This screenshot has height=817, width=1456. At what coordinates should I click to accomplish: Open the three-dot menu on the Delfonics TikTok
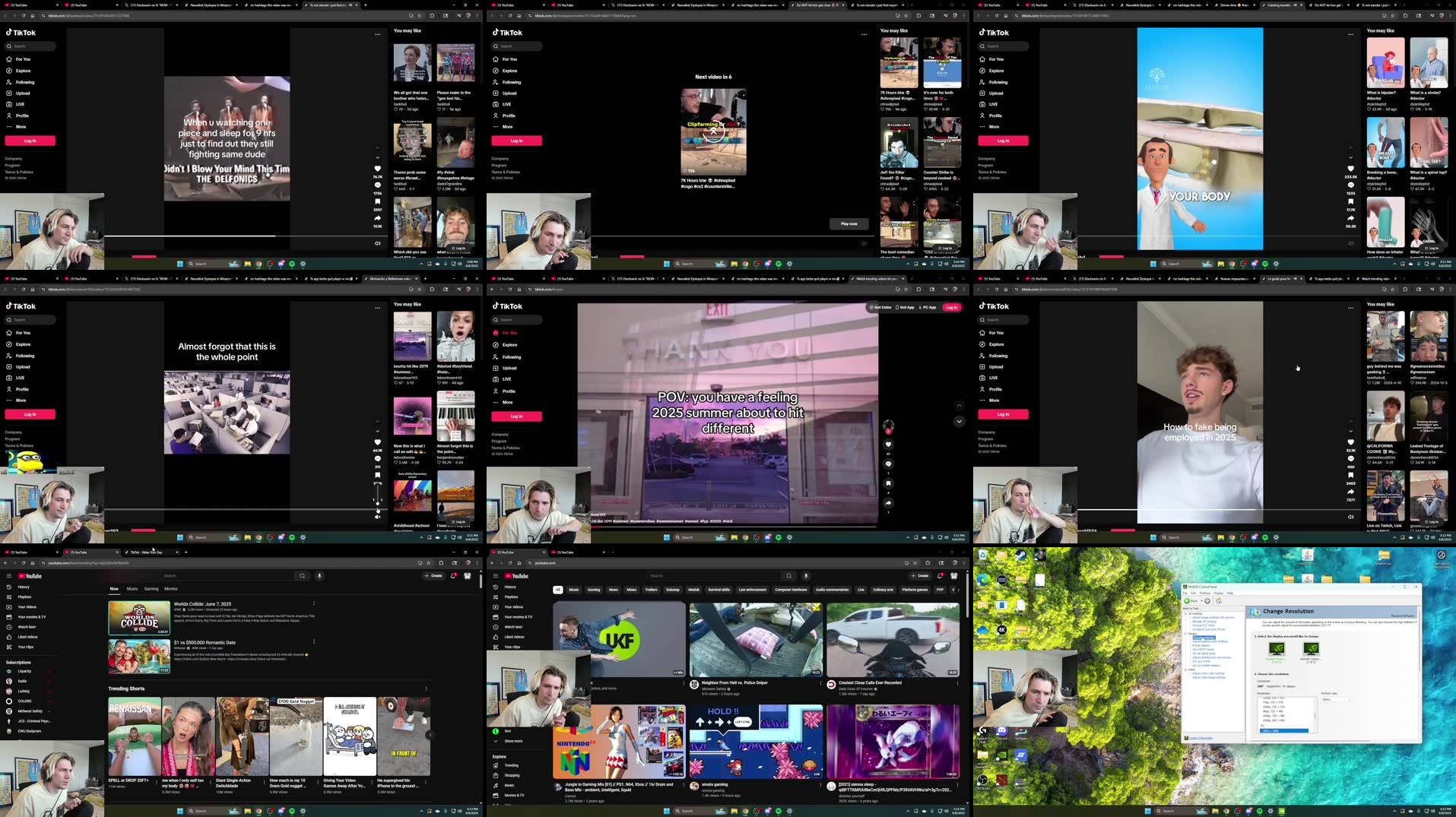coord(377,33)
